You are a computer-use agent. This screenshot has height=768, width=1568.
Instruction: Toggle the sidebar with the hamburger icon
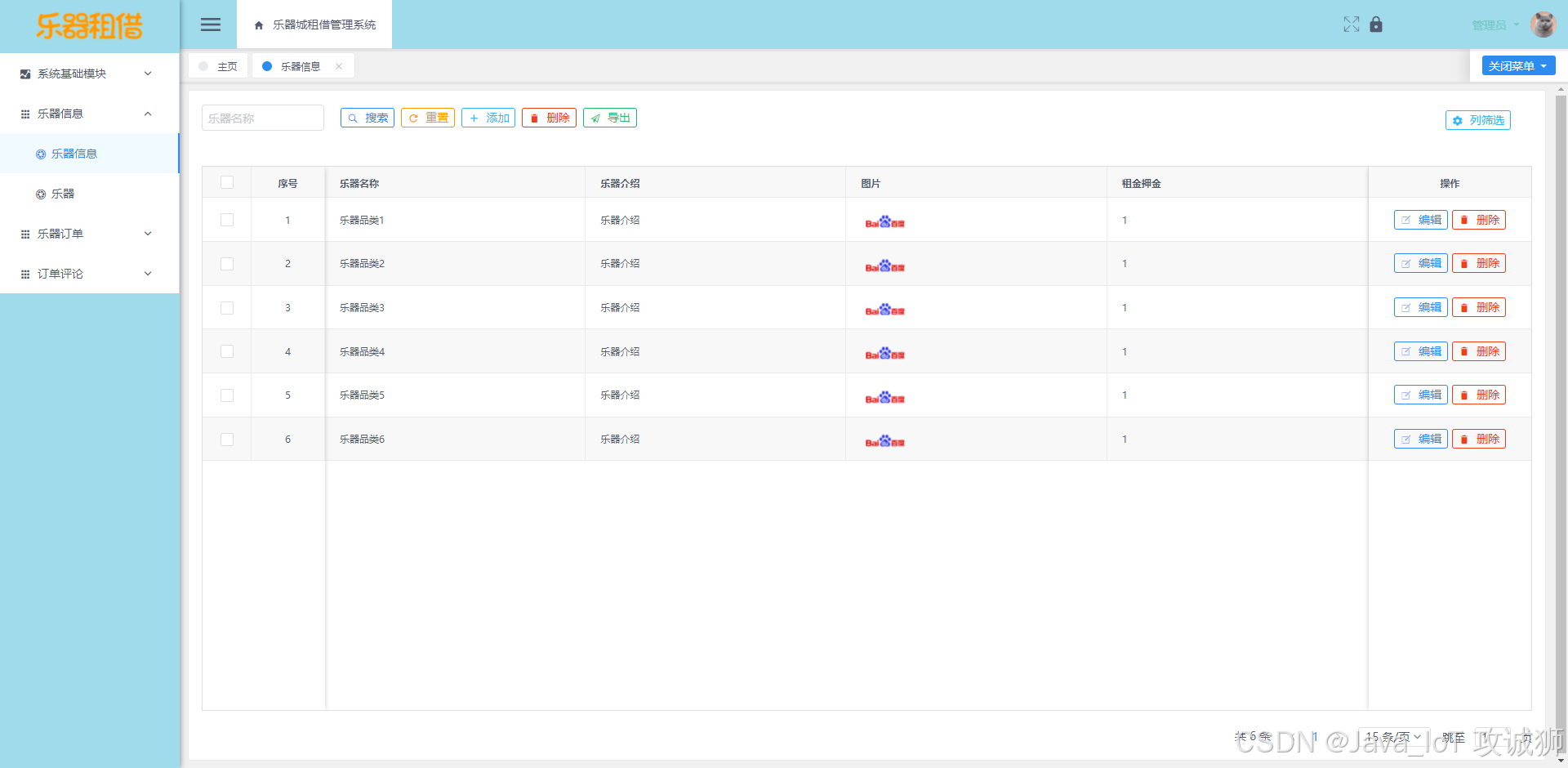pyautogui.click(x=211, y=25)
